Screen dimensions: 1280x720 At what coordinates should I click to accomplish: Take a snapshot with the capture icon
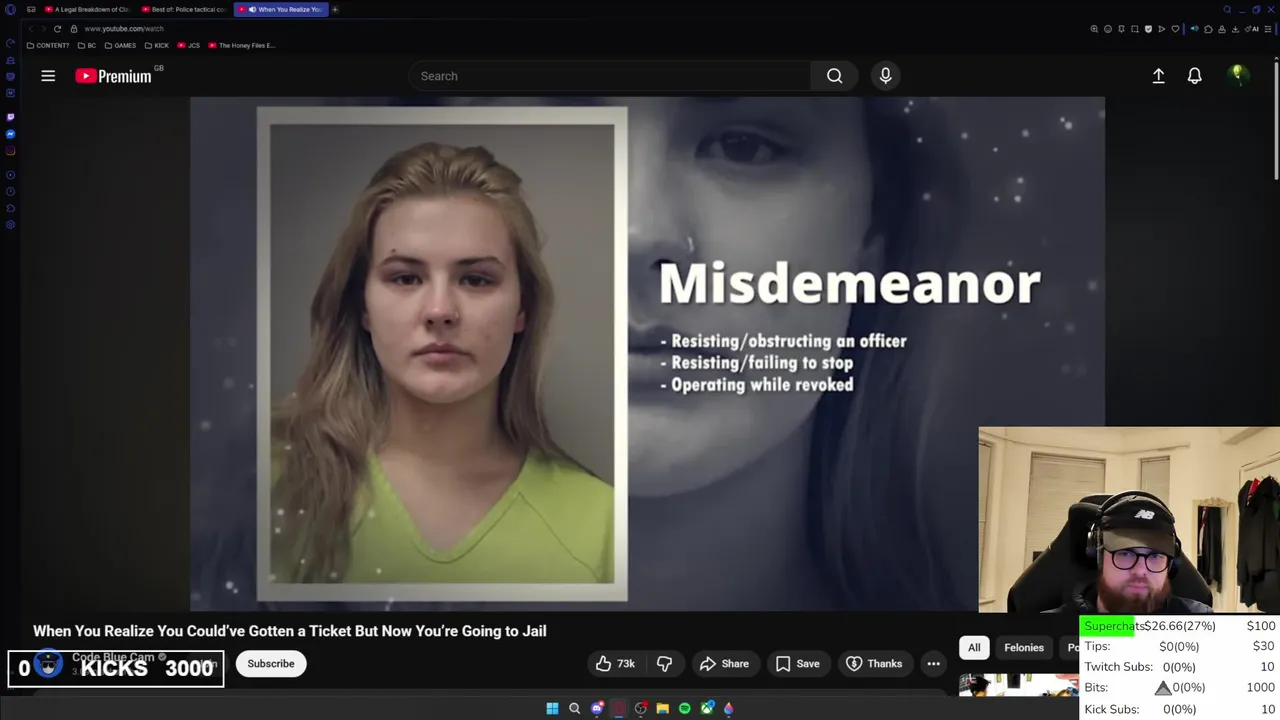1134,29
